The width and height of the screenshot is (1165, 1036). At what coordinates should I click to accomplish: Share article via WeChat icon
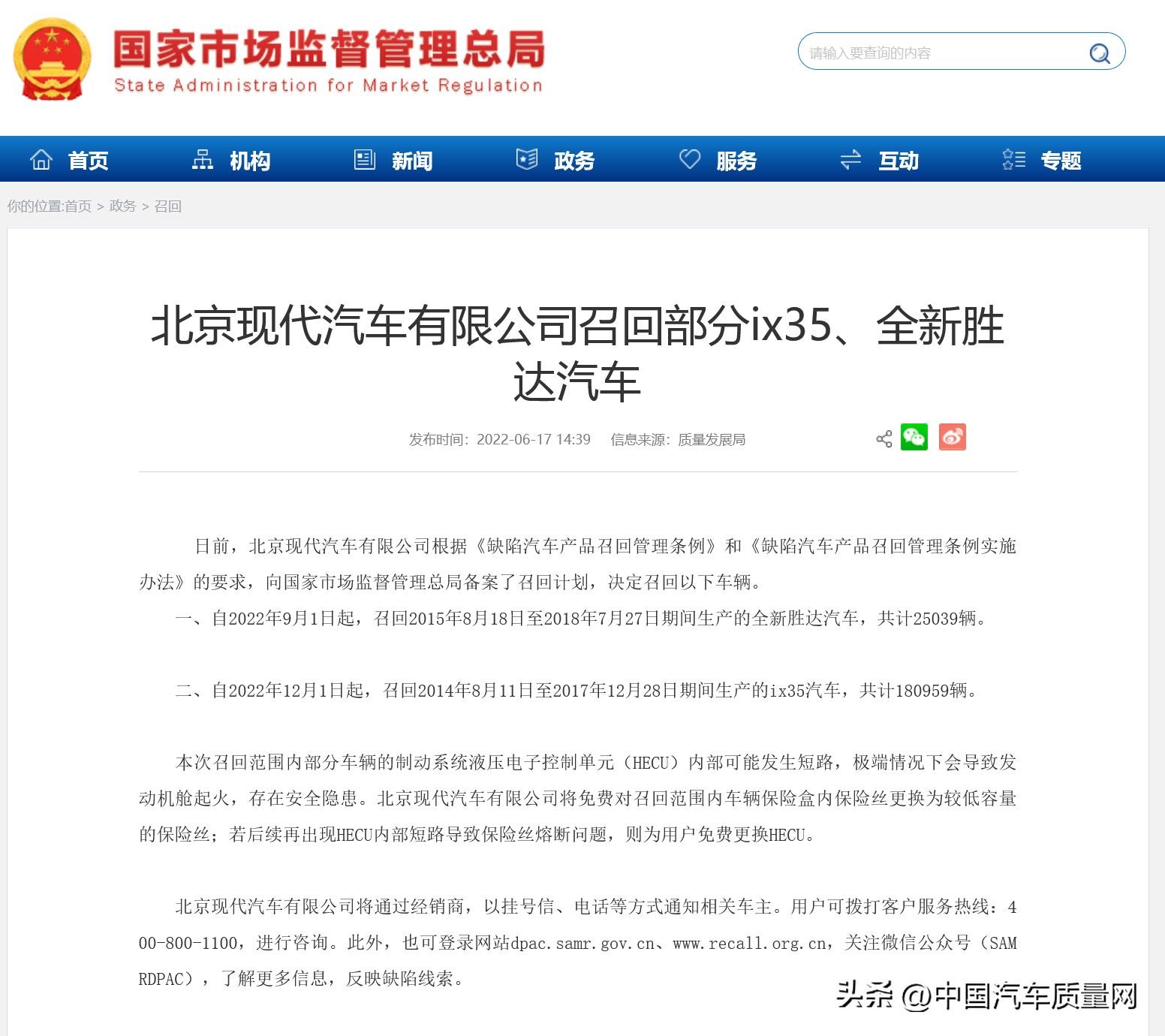click(914, 437)
